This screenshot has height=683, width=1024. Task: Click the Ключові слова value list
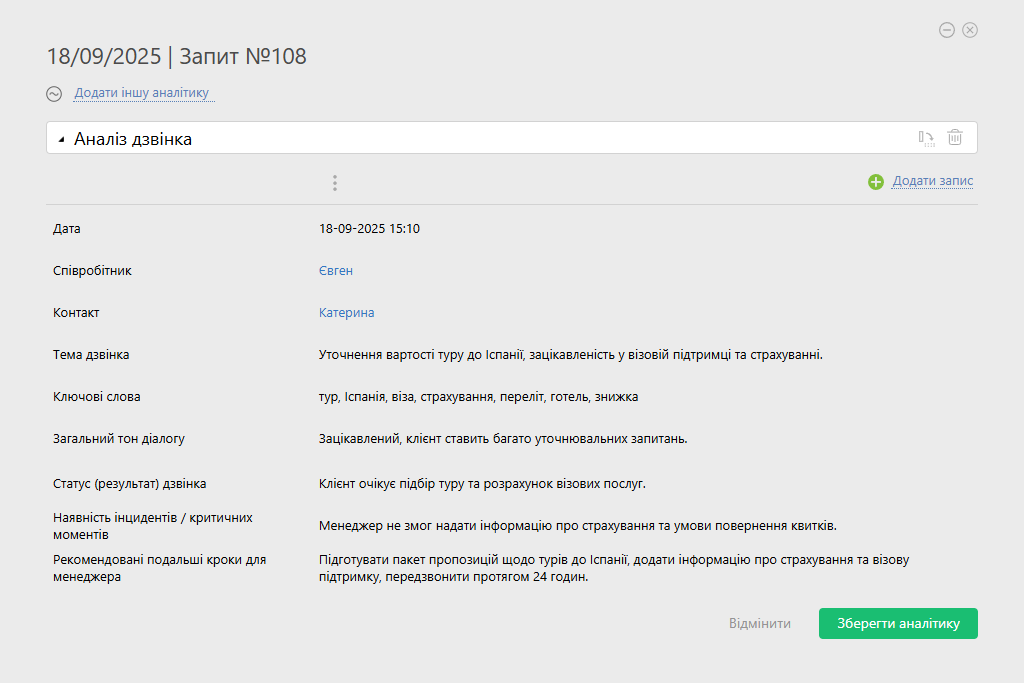click(x=478, y=397)
